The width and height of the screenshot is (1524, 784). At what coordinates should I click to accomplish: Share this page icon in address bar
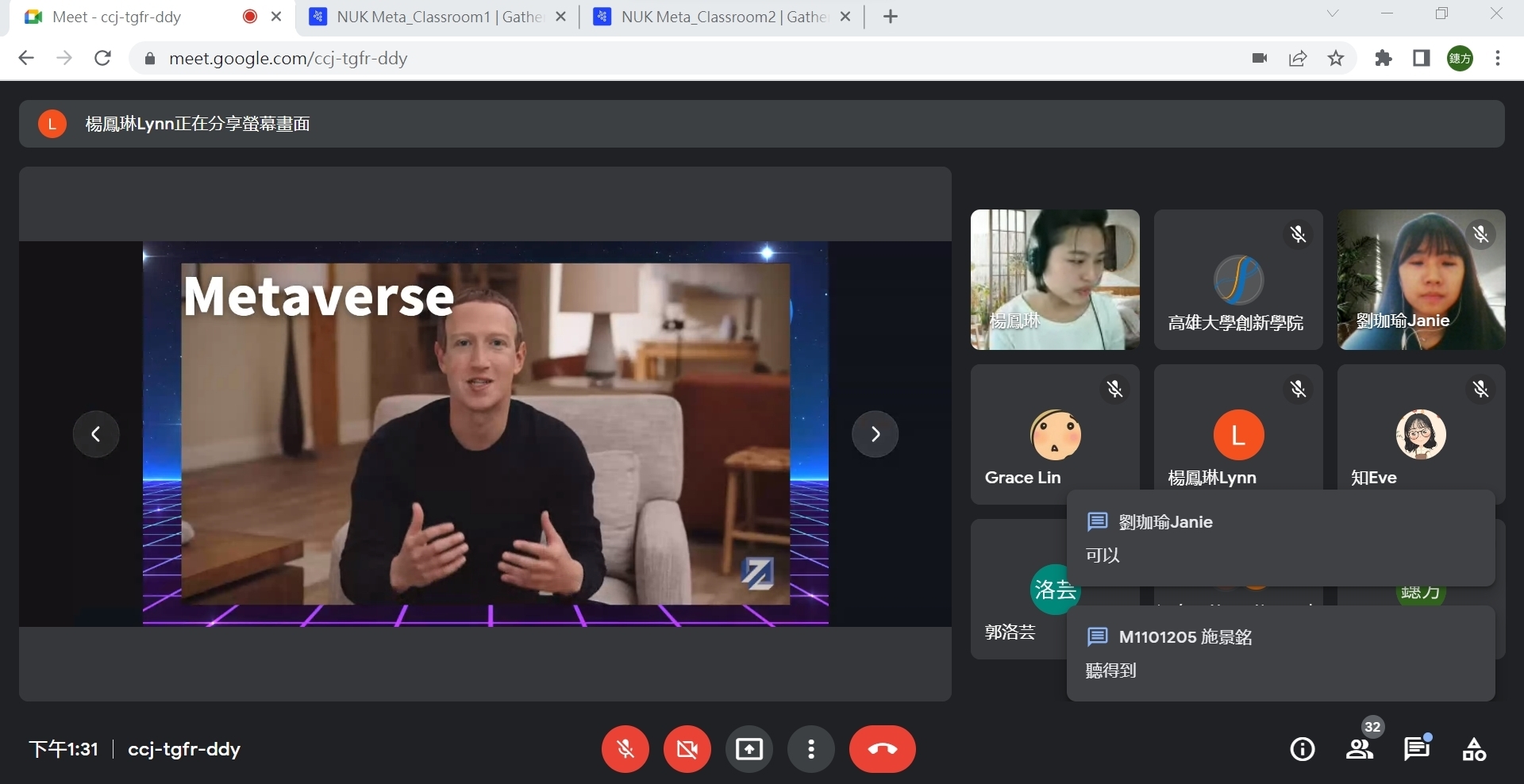[1298, 58]
